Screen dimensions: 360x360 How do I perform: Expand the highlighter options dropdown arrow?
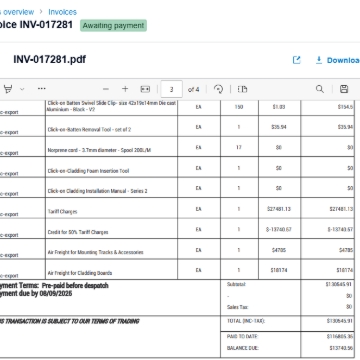pyautogui.click(x=22, y=89)
